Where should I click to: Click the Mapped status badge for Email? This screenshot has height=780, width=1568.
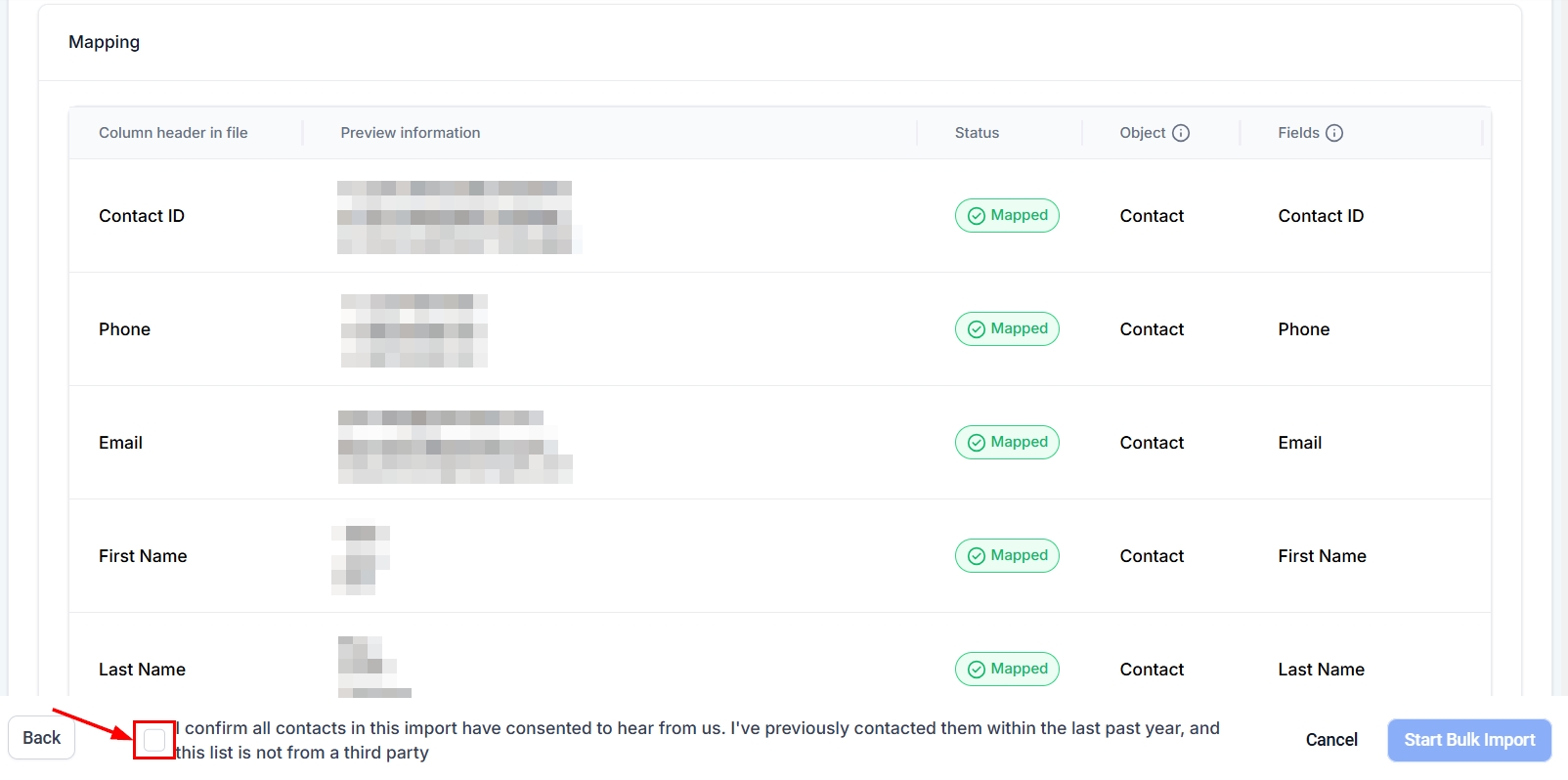tap(1007, 443)
